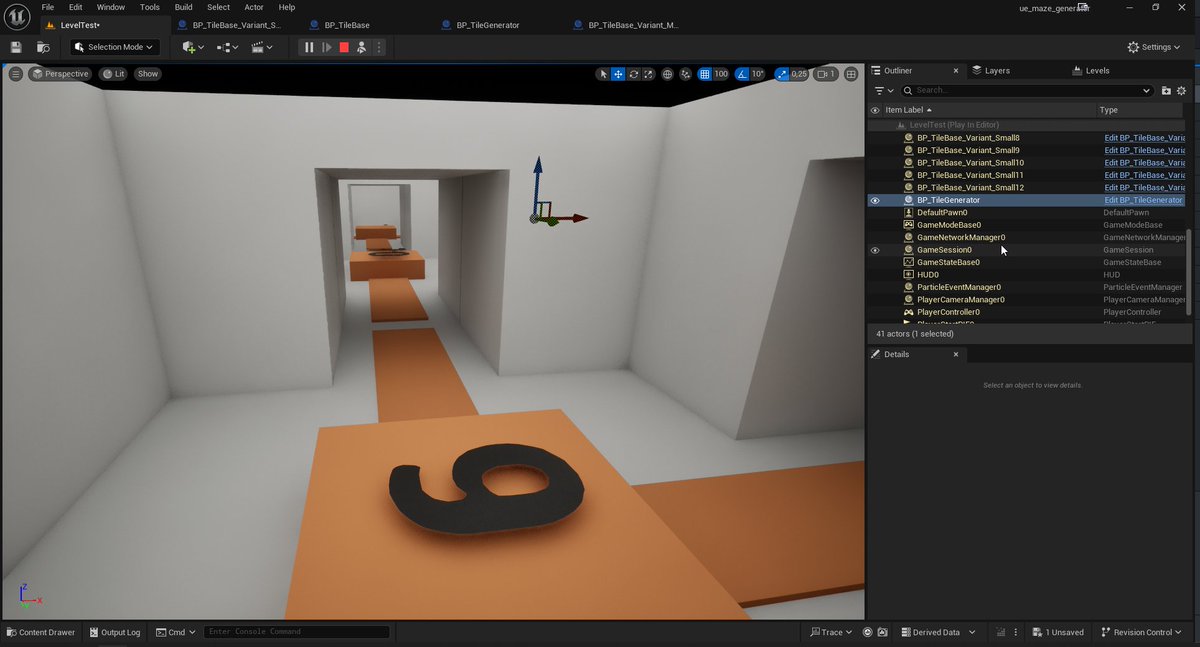The image size is (1200, 647).
Task: Open Outliner settings gear icon
Action: (1182, 90)
